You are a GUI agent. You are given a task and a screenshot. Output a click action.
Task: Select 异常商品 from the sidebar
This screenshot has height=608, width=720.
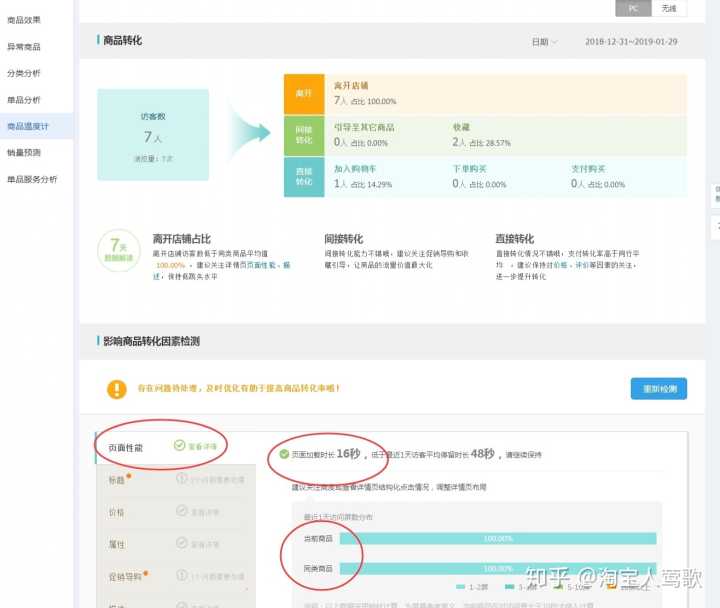(26, 46)
